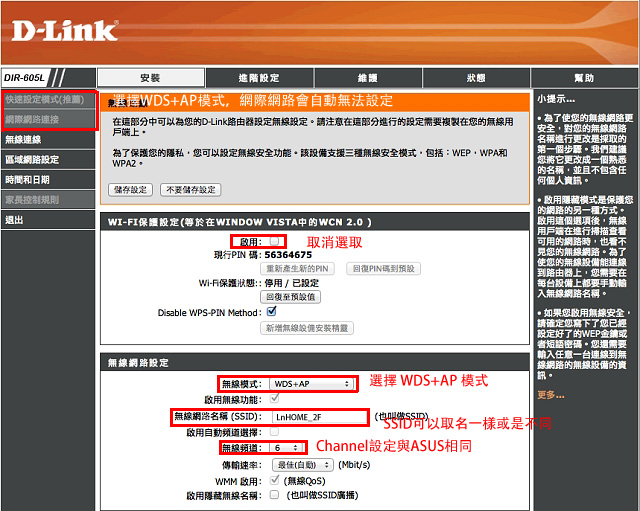This screenshot has width=640, height=511.
Task: Click the 更多... link in hints
Action: (551, 395)
